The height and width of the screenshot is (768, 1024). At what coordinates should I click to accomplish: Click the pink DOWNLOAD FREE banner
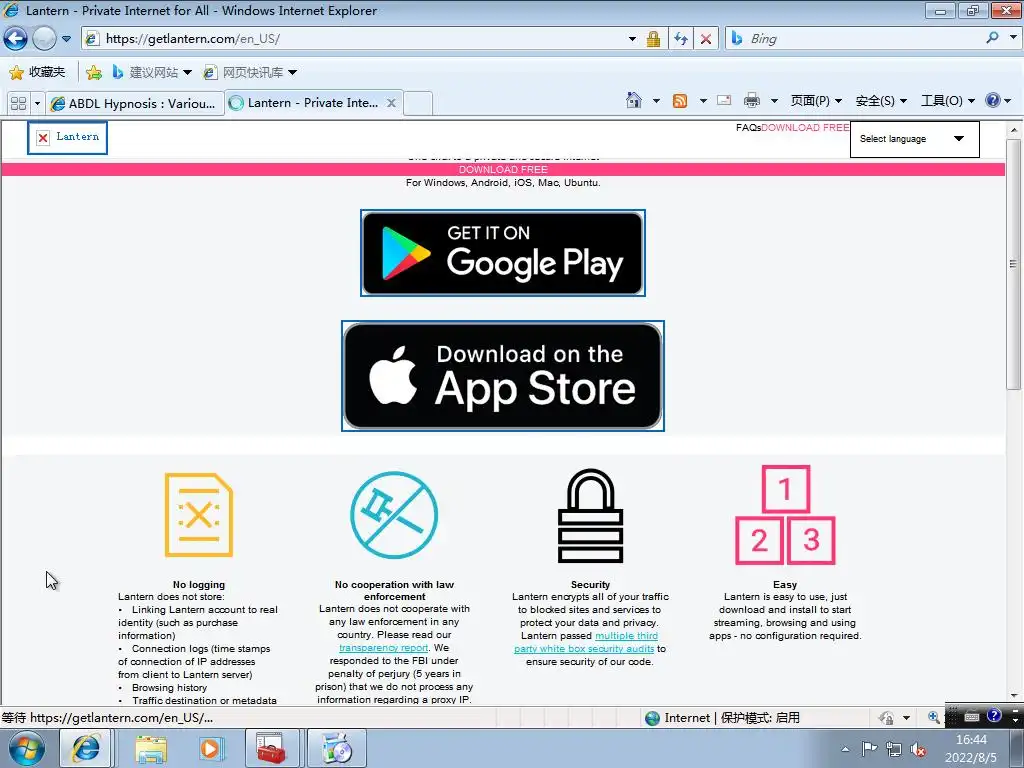[x=503, y=169]
